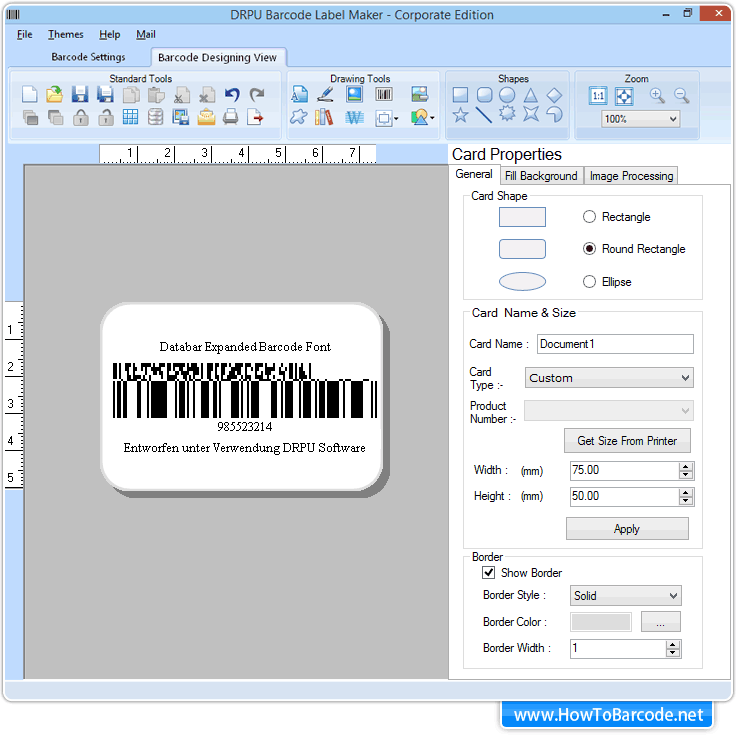736x735 pixels.
Task: Uncheck the Show Border checkbox
Action: 489,573
